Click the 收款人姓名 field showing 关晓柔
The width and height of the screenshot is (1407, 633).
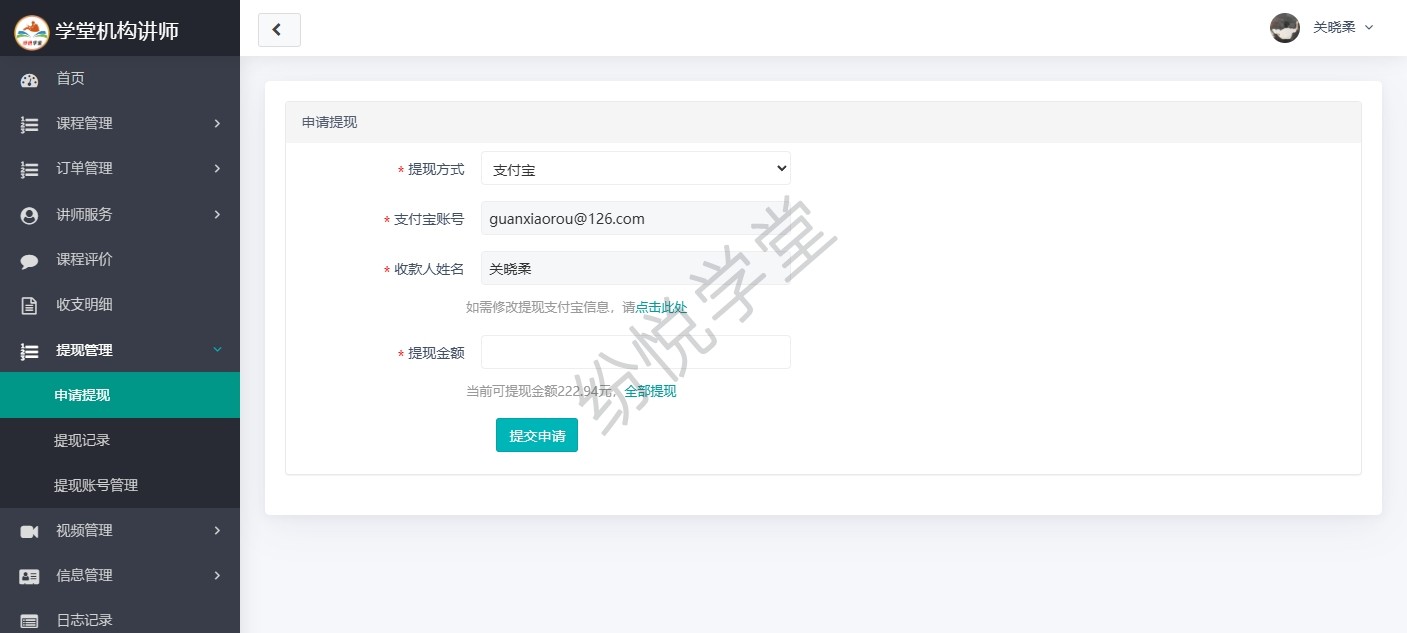pos(636,268)
